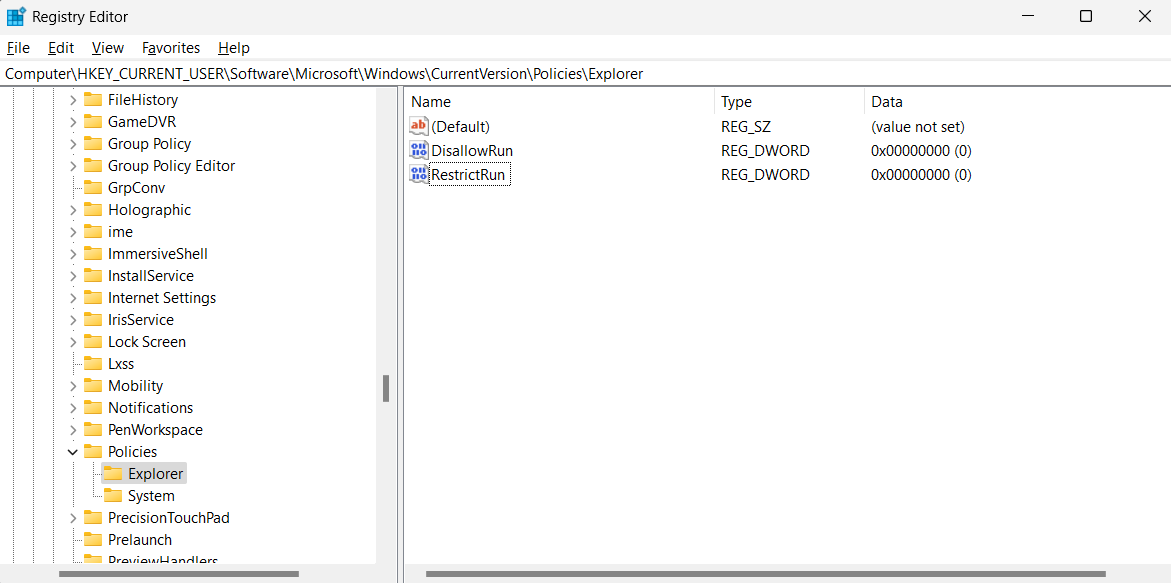Click the DWORD icon next to DisallowRun
Viewport: 1171px width, 583px height.
pos(418,150)
